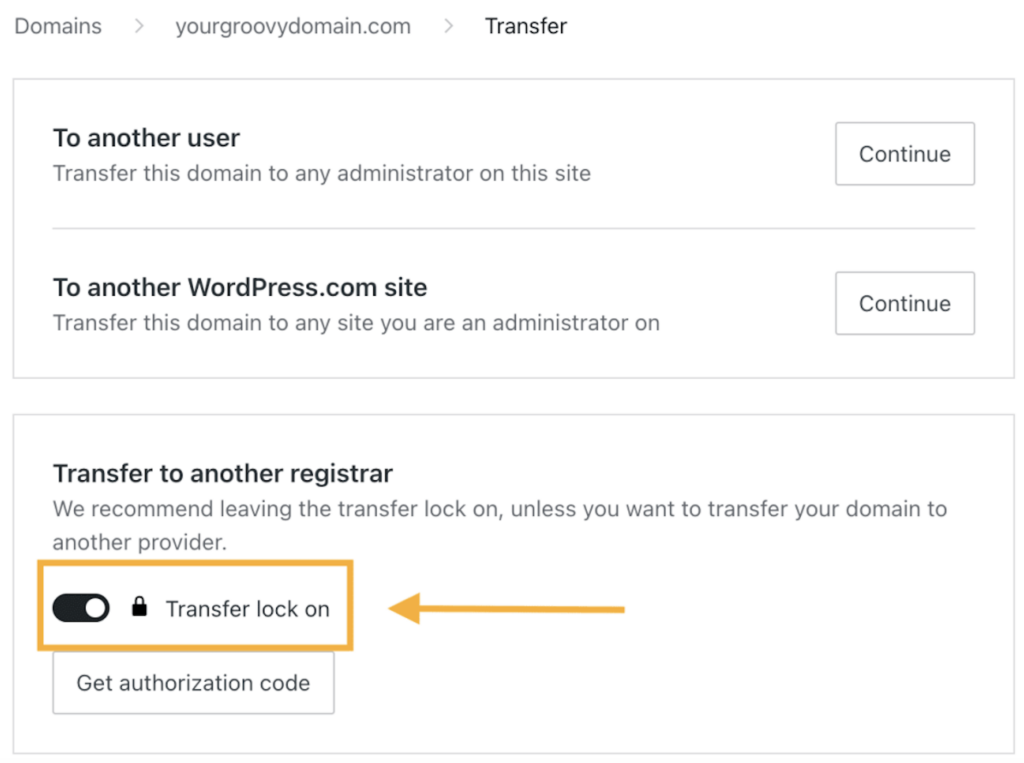Open the Domains breadcrumb link

pos(58,26)
